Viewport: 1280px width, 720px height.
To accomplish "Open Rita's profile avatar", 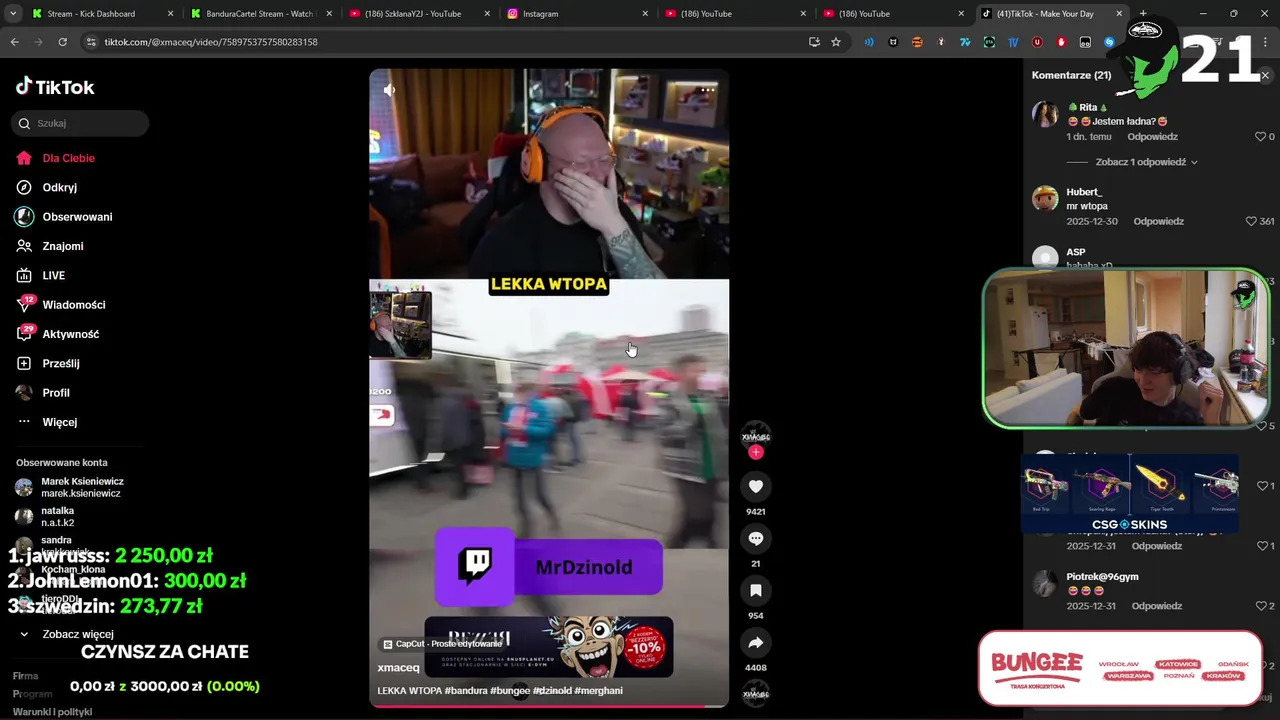I will [x=1045, y=113].
